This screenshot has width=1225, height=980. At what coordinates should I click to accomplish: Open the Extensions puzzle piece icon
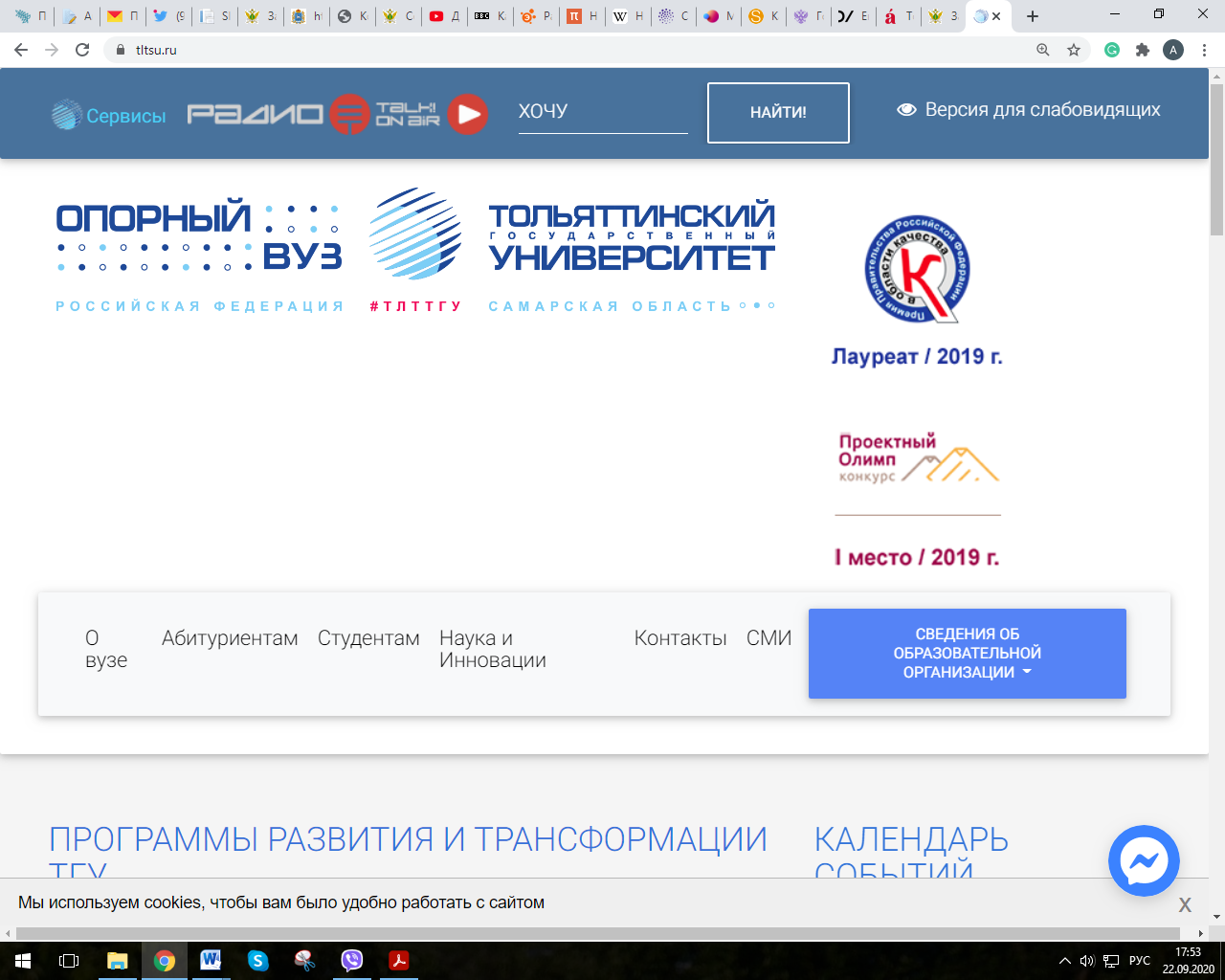(x=1143, y=50)
